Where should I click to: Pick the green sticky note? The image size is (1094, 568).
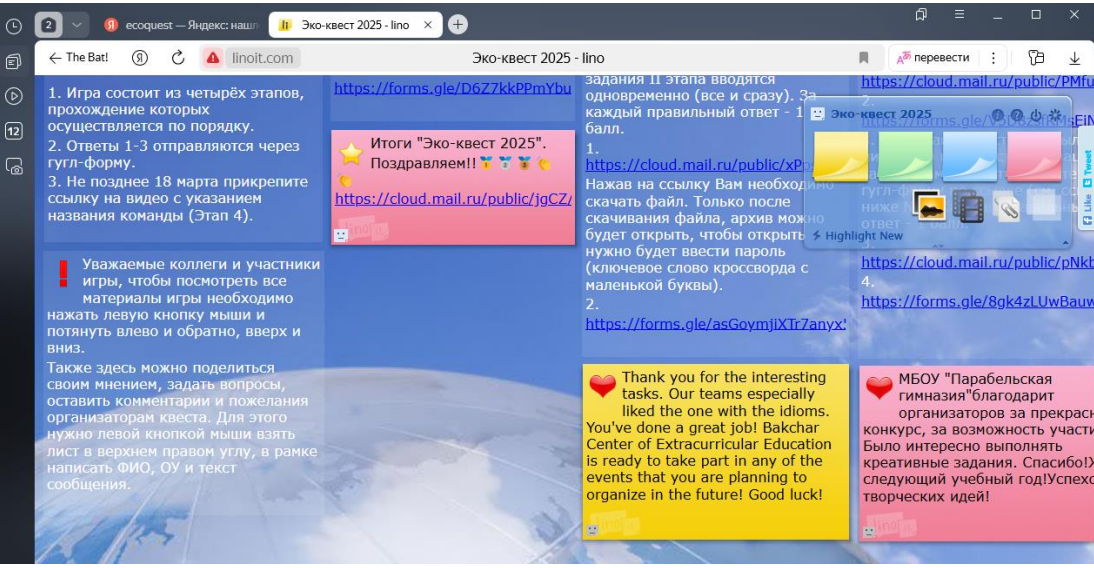(905, 156)
